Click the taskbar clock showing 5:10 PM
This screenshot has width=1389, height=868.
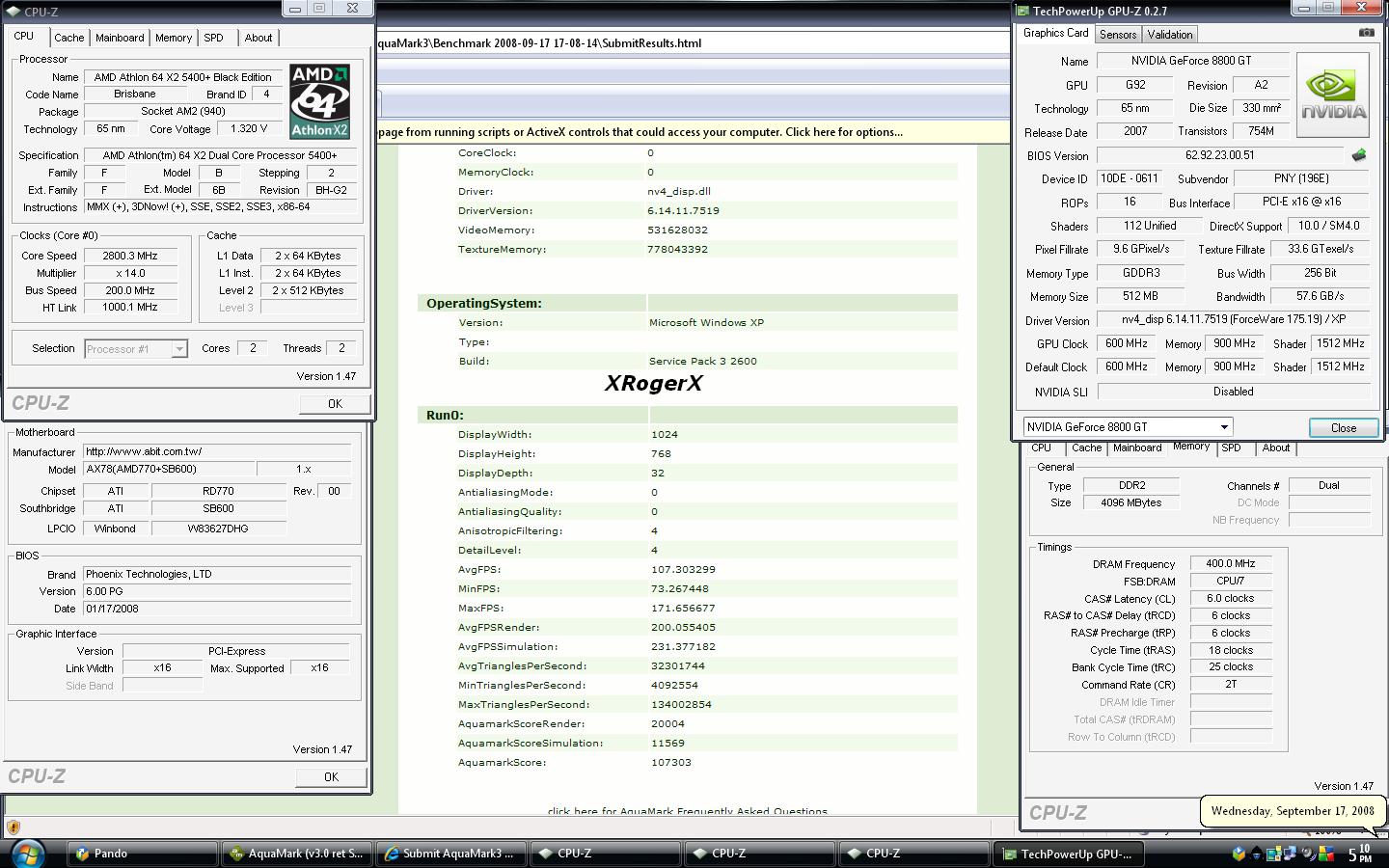(x=1360, y=854)
